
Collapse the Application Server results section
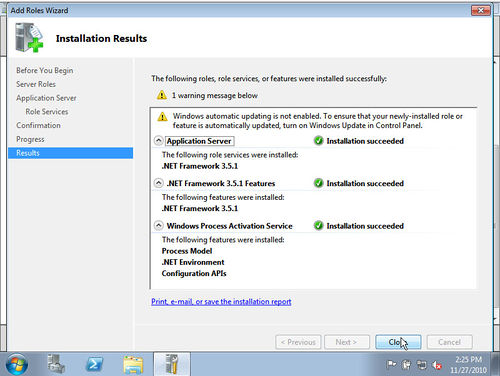pos(159,141)
